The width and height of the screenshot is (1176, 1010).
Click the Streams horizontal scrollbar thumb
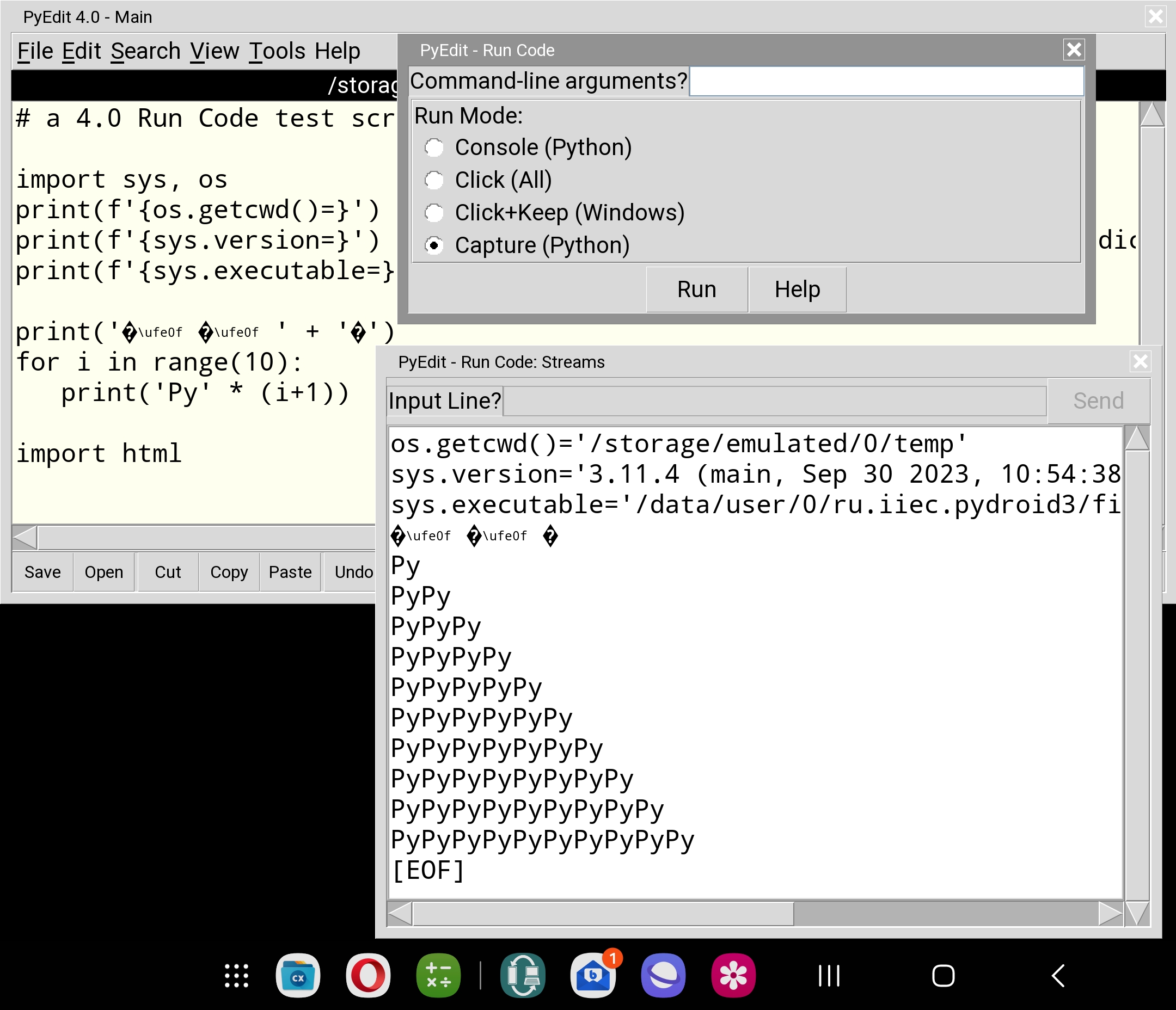pos(603,914)
